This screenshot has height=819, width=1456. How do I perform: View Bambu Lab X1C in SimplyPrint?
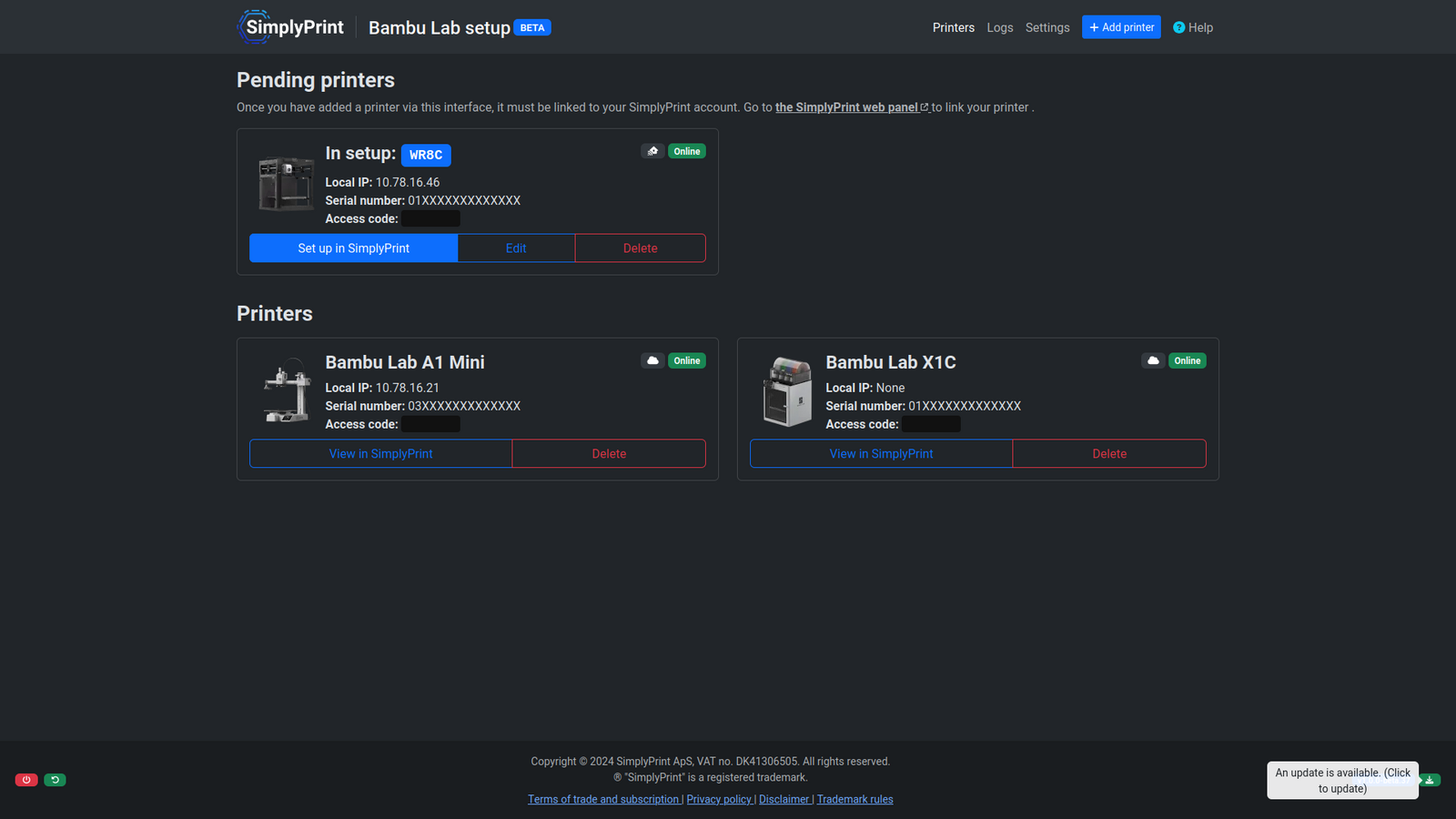pos(882,454)
